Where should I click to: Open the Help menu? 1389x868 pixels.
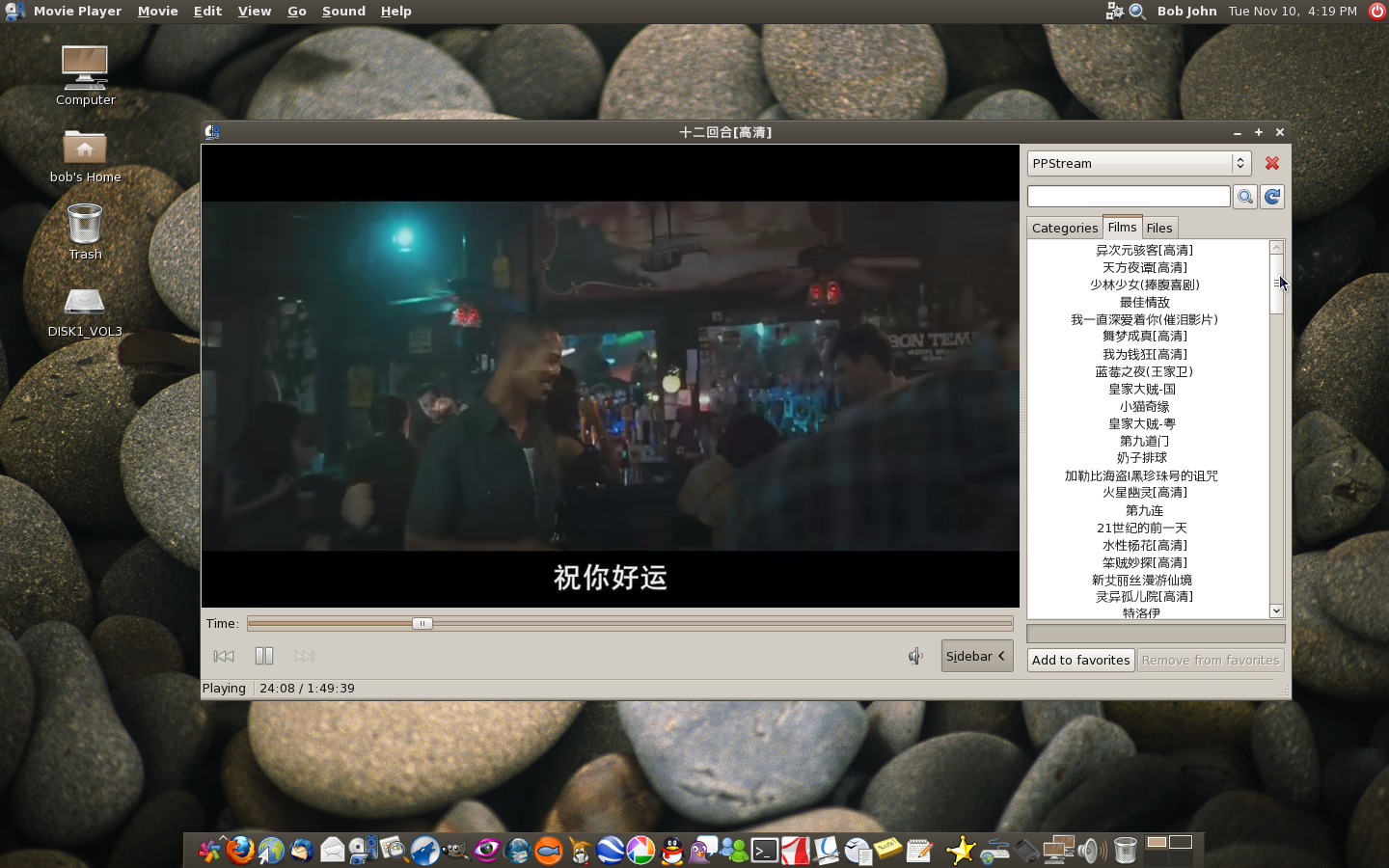tap(395, 11)
